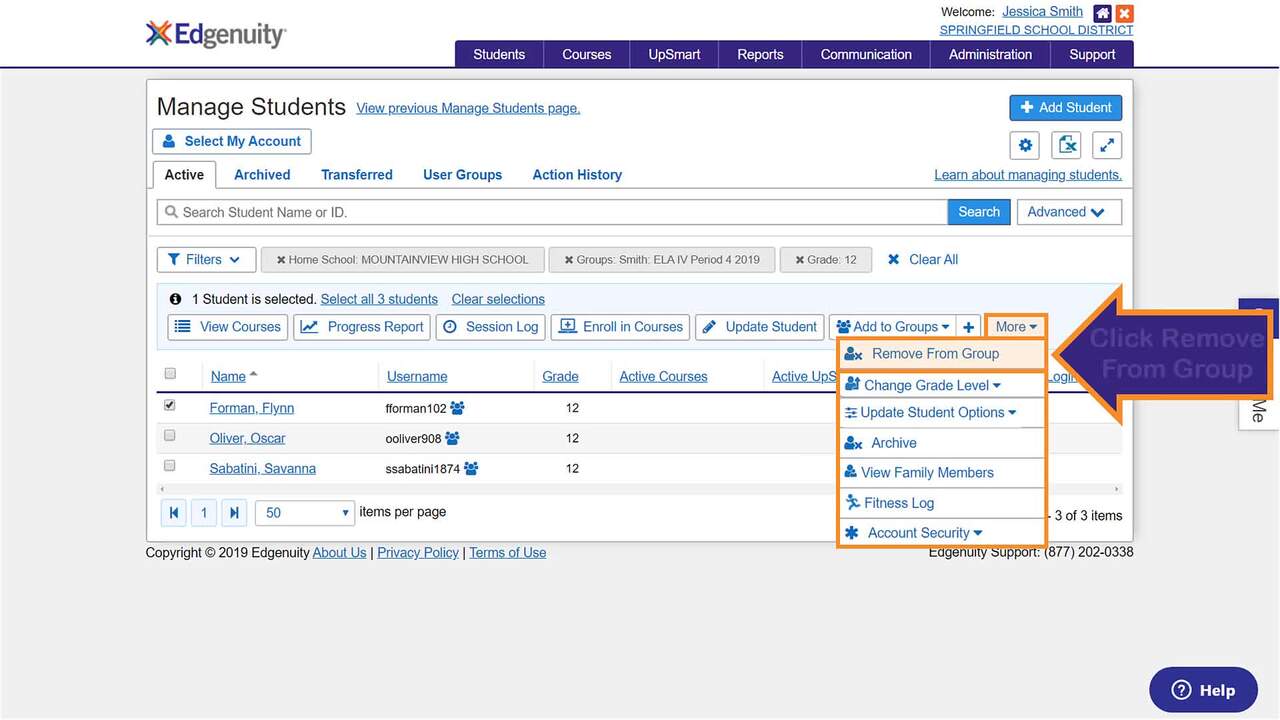Expand the Advanced search dropdown
1280x720 pixels.
1068,212
